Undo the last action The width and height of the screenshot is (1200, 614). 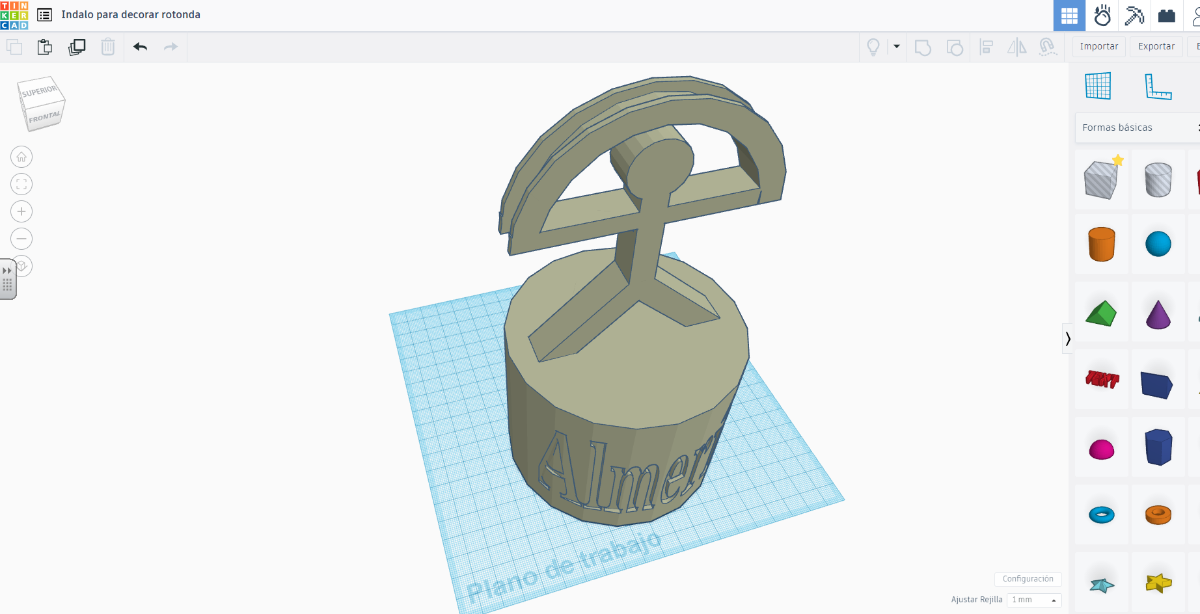tap(139, 46)
